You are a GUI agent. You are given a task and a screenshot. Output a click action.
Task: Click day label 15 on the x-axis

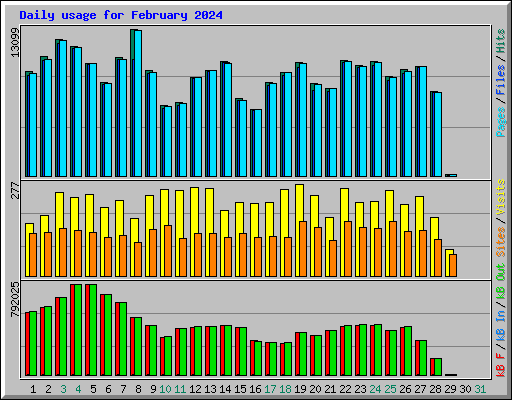[240, 389]
